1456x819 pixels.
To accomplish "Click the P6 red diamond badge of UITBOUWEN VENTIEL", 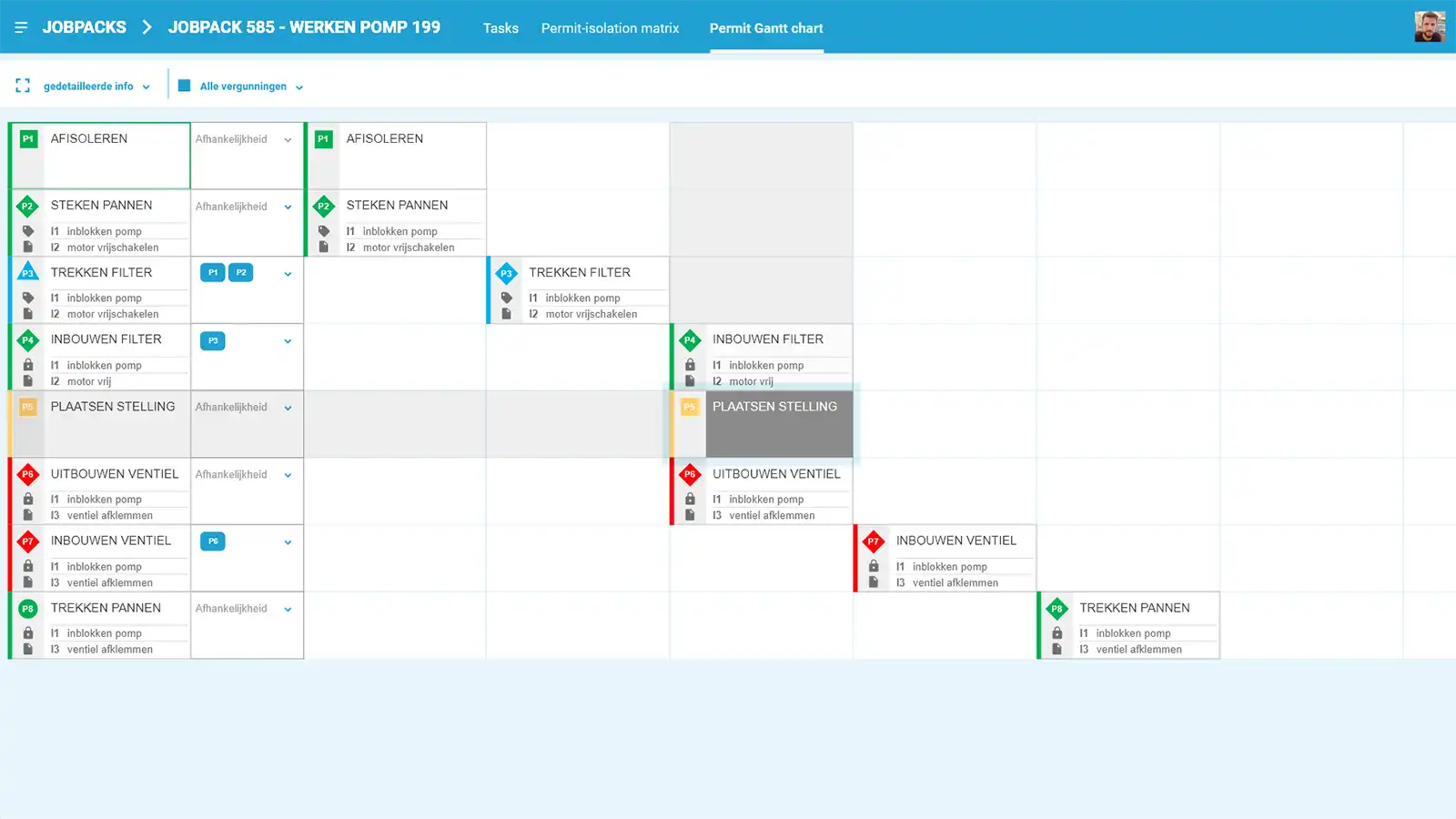I will pyautogui.click(x=27, y=474).
